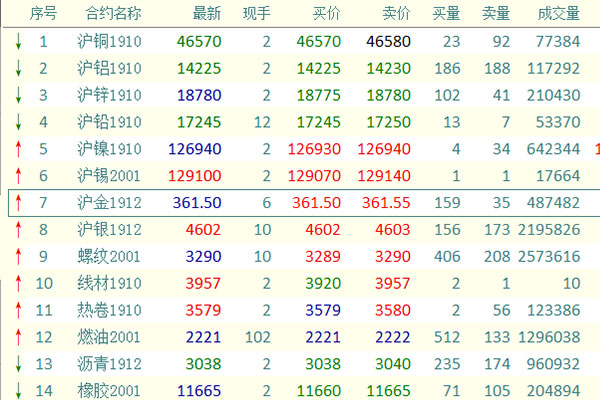
Task: Click latest price 46570 of 沪铜1910
Action: click(199, 41)
